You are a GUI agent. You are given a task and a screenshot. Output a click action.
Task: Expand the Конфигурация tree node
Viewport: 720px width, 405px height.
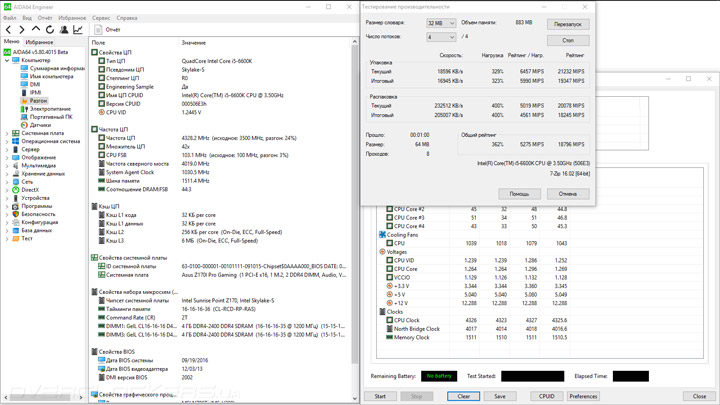click(7, 222)
